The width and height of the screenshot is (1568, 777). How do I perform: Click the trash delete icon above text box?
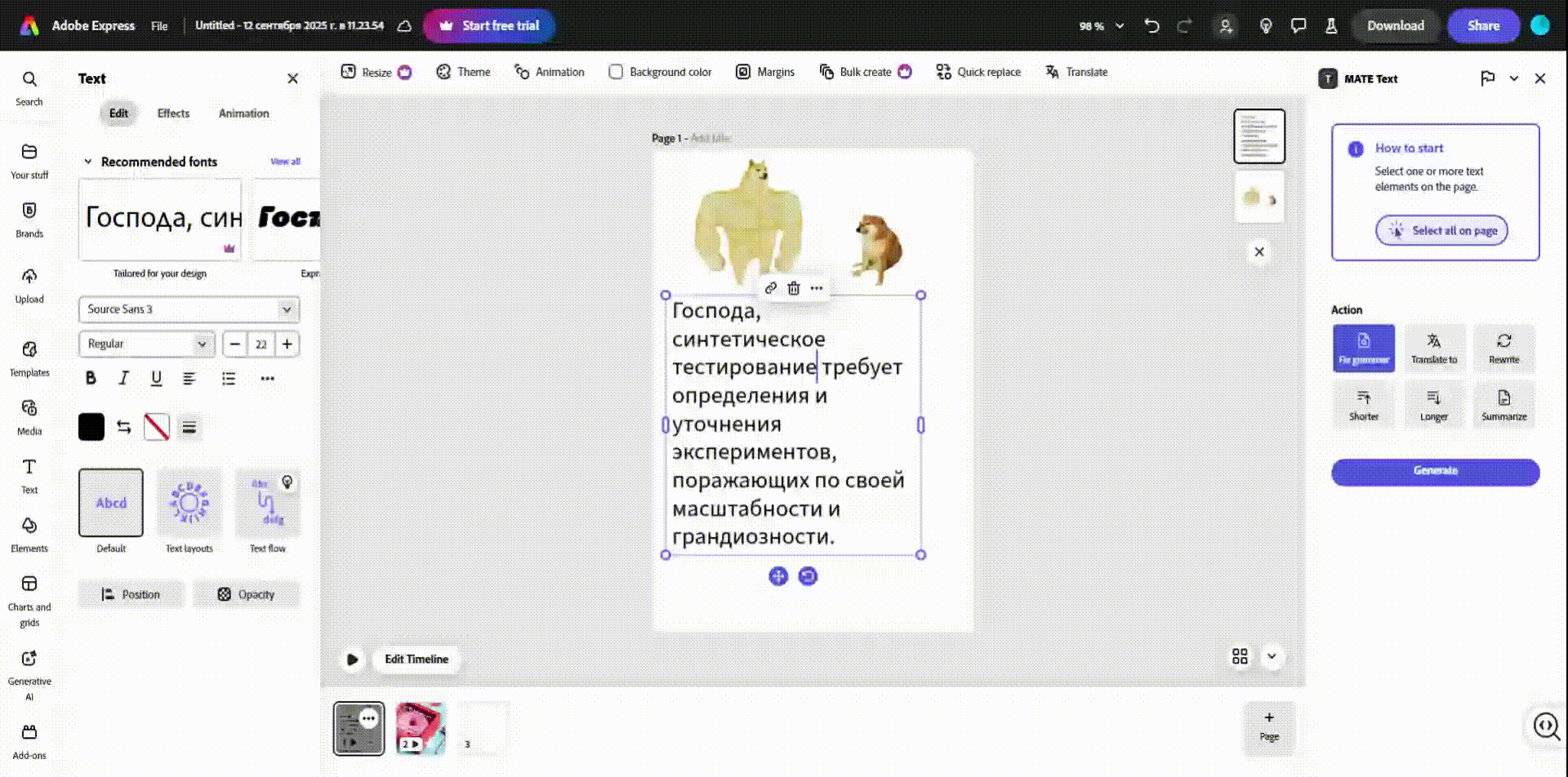pos(793,288)
